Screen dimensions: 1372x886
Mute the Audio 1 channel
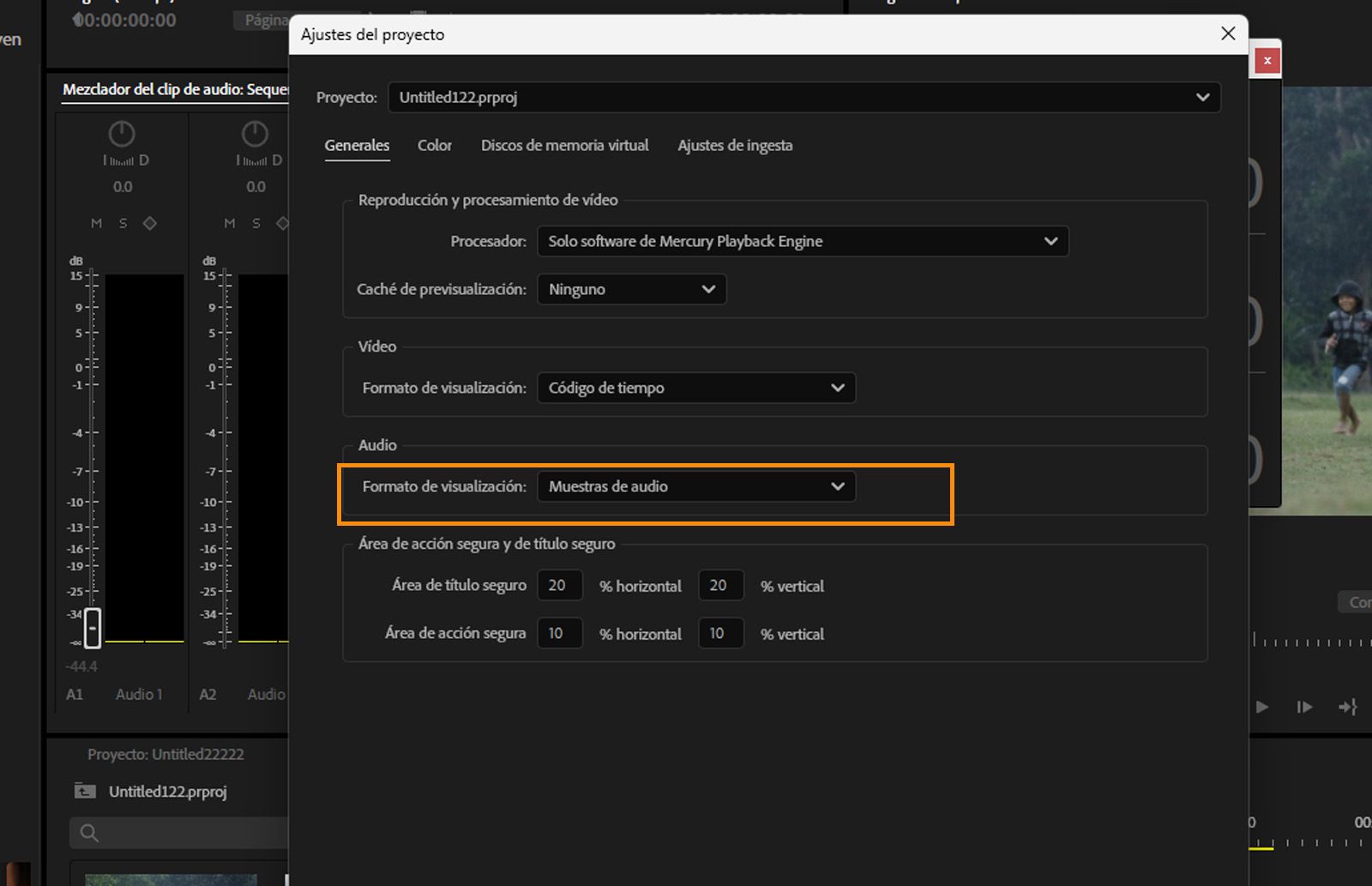coord(96,222)
